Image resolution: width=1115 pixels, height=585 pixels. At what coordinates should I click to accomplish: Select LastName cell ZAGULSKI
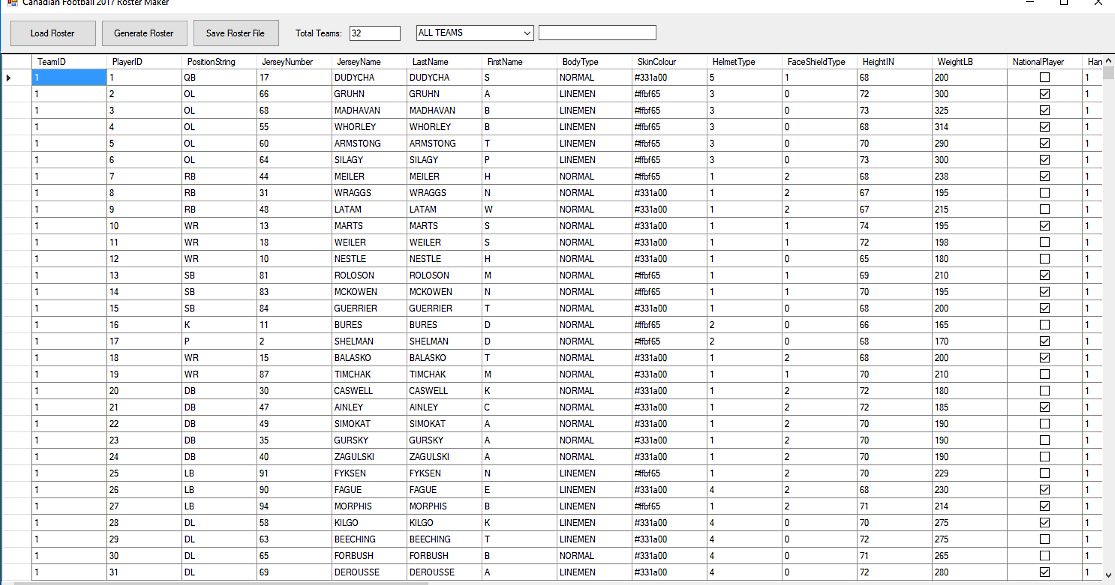tap(444, 456)
